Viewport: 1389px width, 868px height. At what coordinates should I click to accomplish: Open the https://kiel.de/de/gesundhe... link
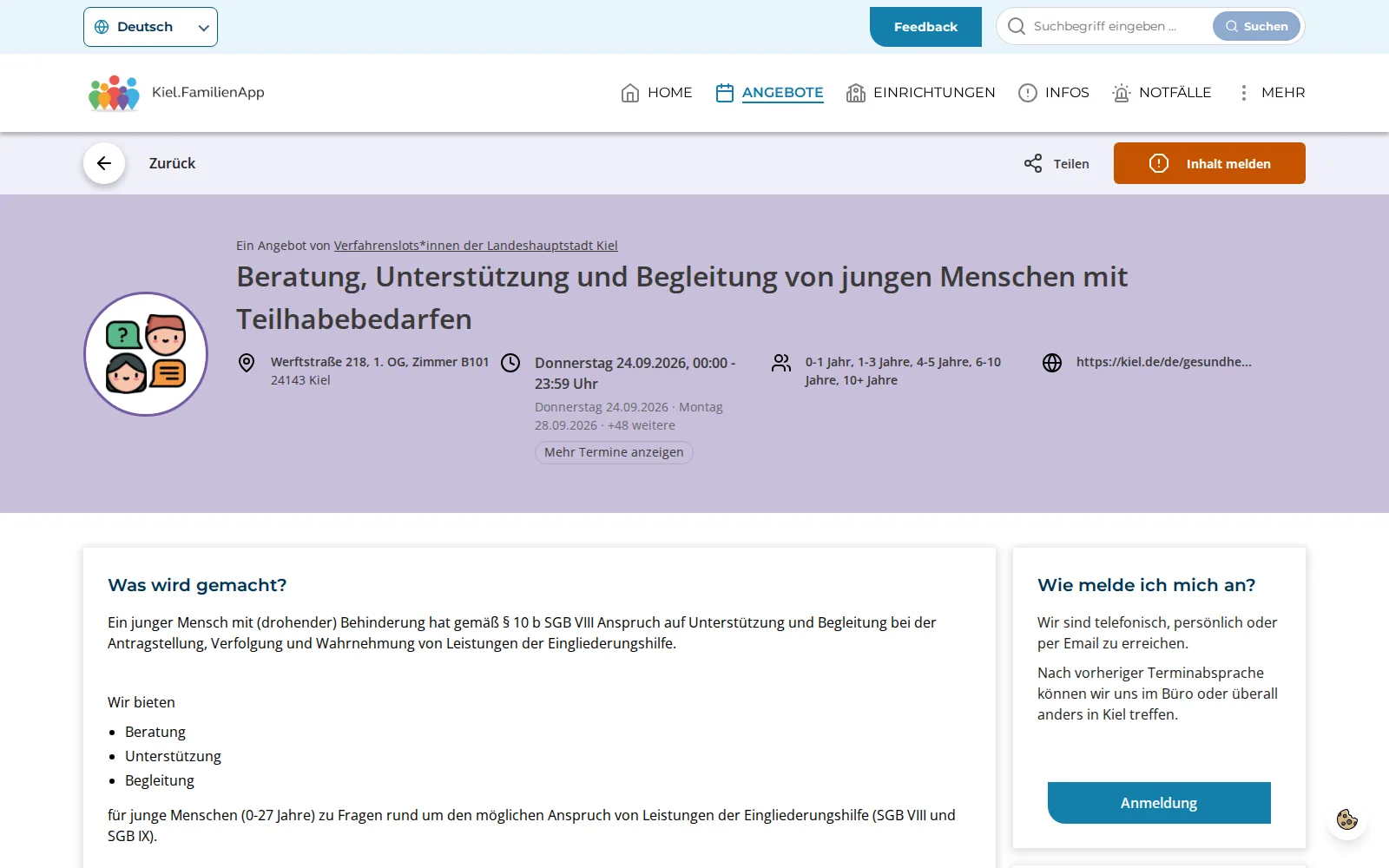1164,362
